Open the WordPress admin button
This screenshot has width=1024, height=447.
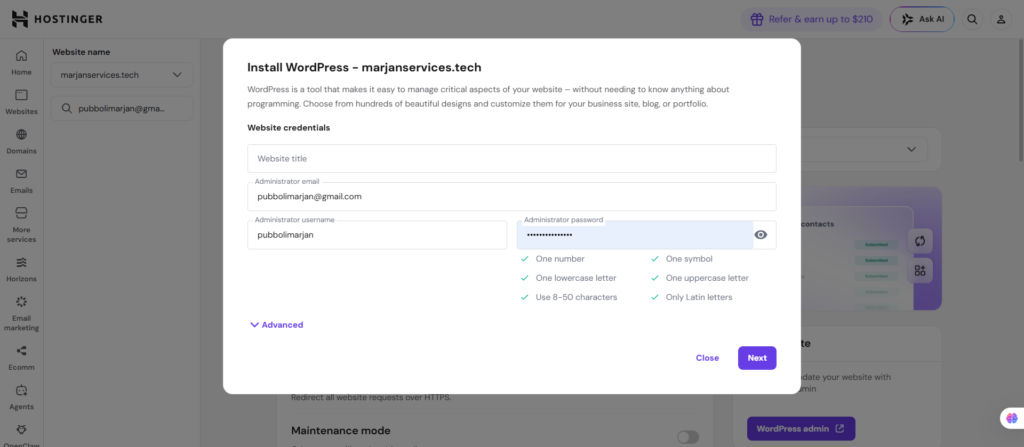coord(801,429)
